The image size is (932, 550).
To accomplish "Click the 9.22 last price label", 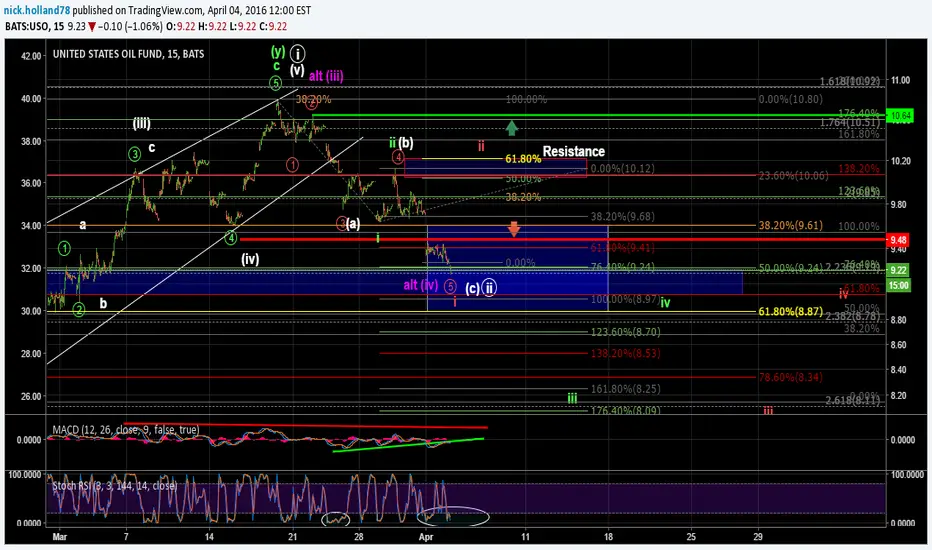I will point(898,271).
